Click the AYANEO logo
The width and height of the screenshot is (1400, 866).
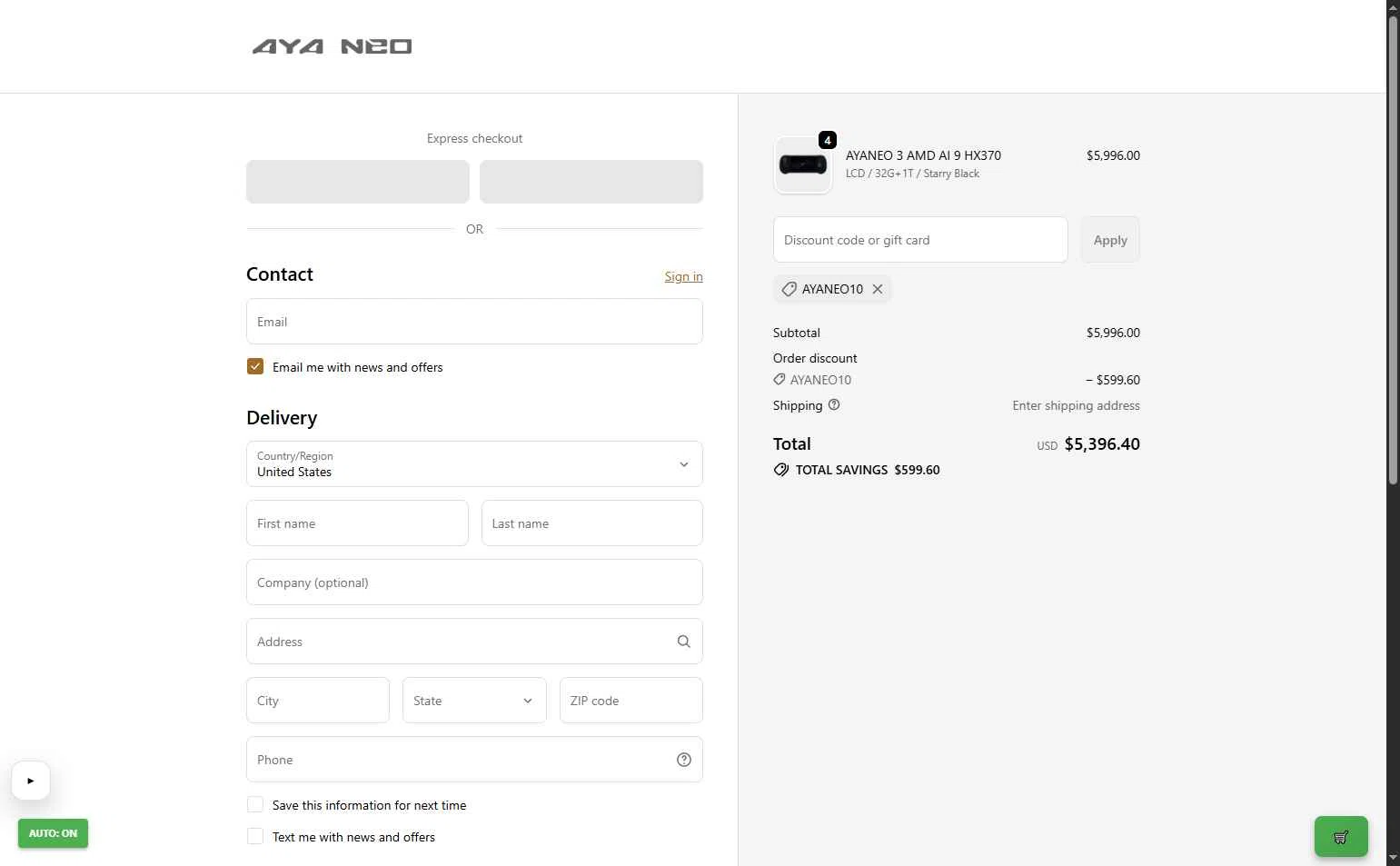tap(332, 46)
